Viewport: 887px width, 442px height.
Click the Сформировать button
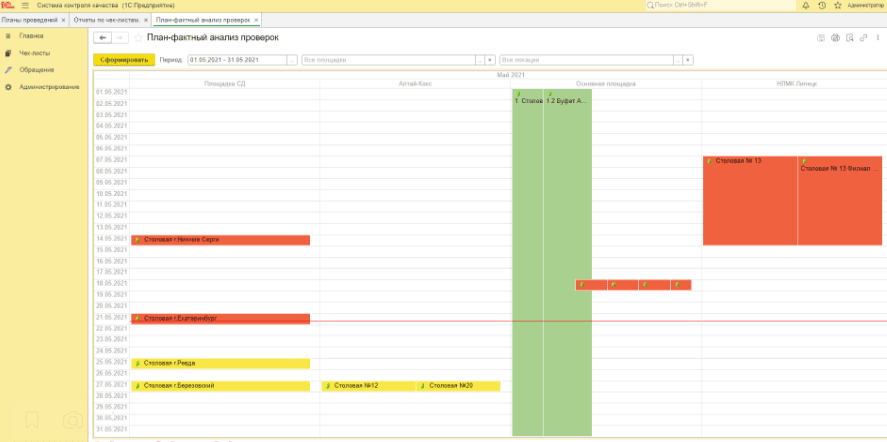(124, 60)
